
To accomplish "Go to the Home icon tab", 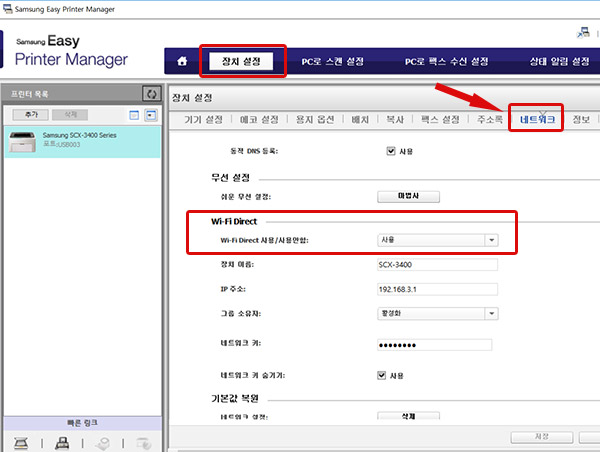I will pyautogui.click(x=182, y=61).
